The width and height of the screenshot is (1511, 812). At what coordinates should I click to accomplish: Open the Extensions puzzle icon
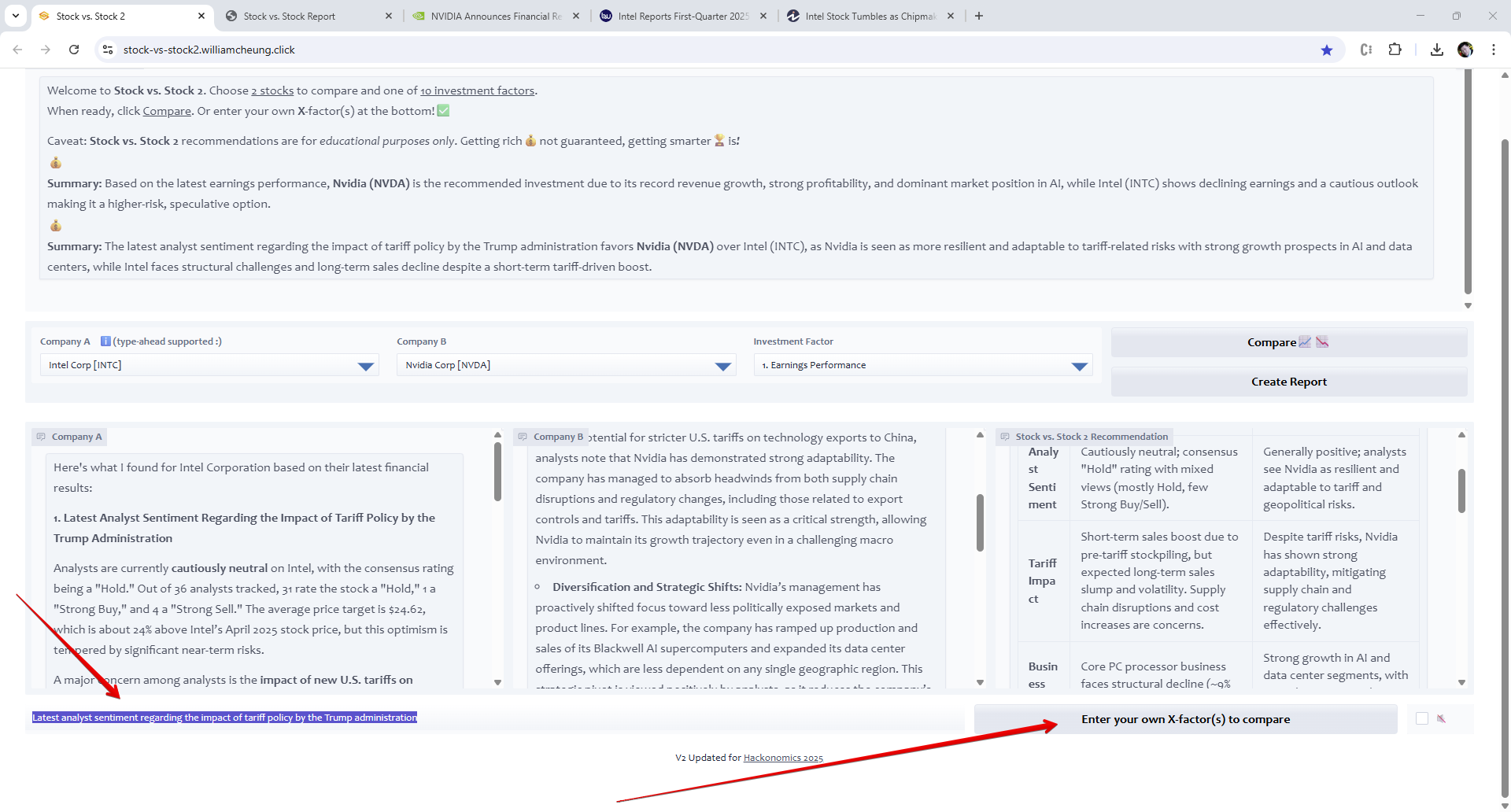tap(1395, 50)
